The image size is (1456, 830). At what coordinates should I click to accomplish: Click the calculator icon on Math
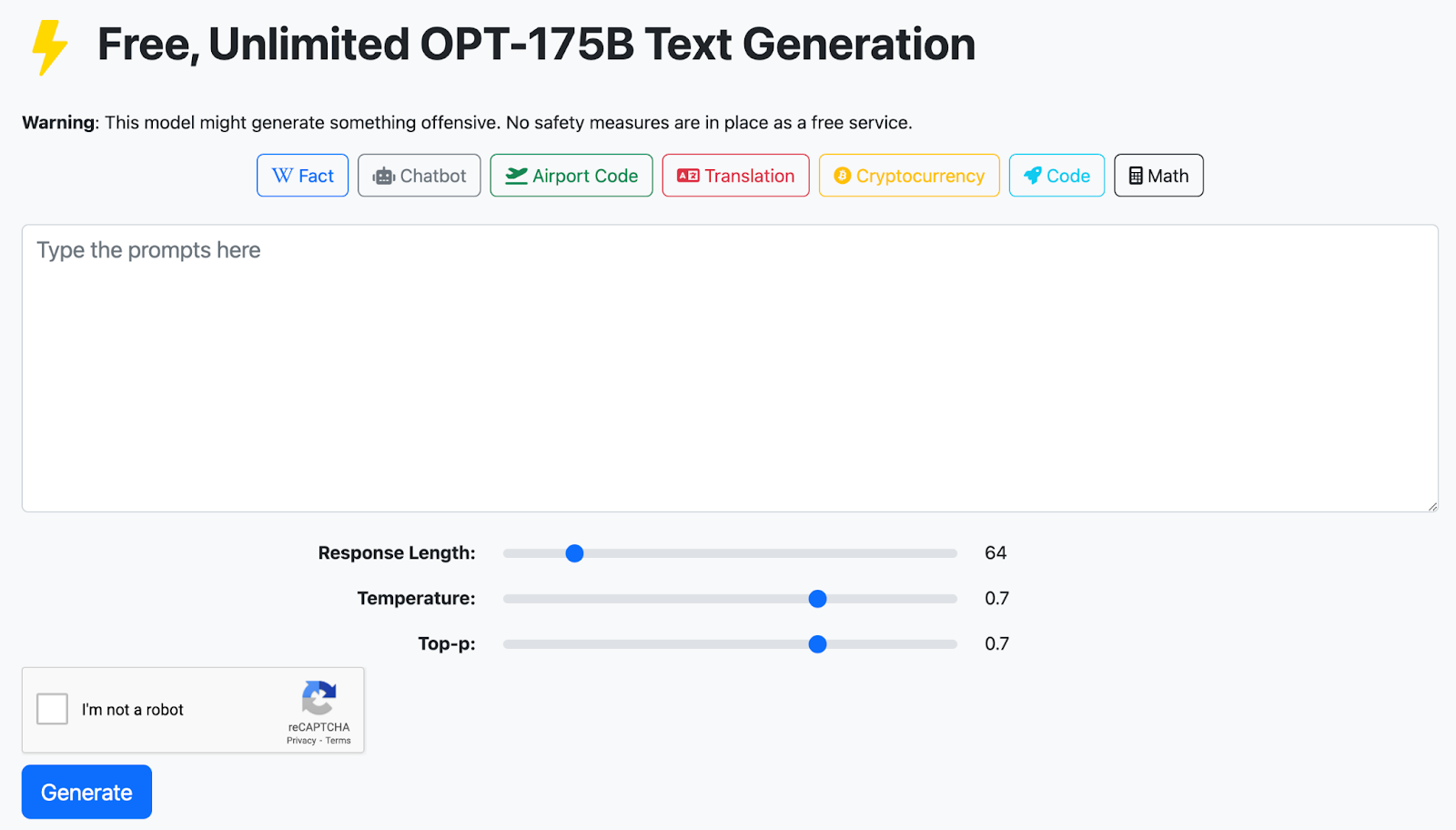click(1136, 176)
